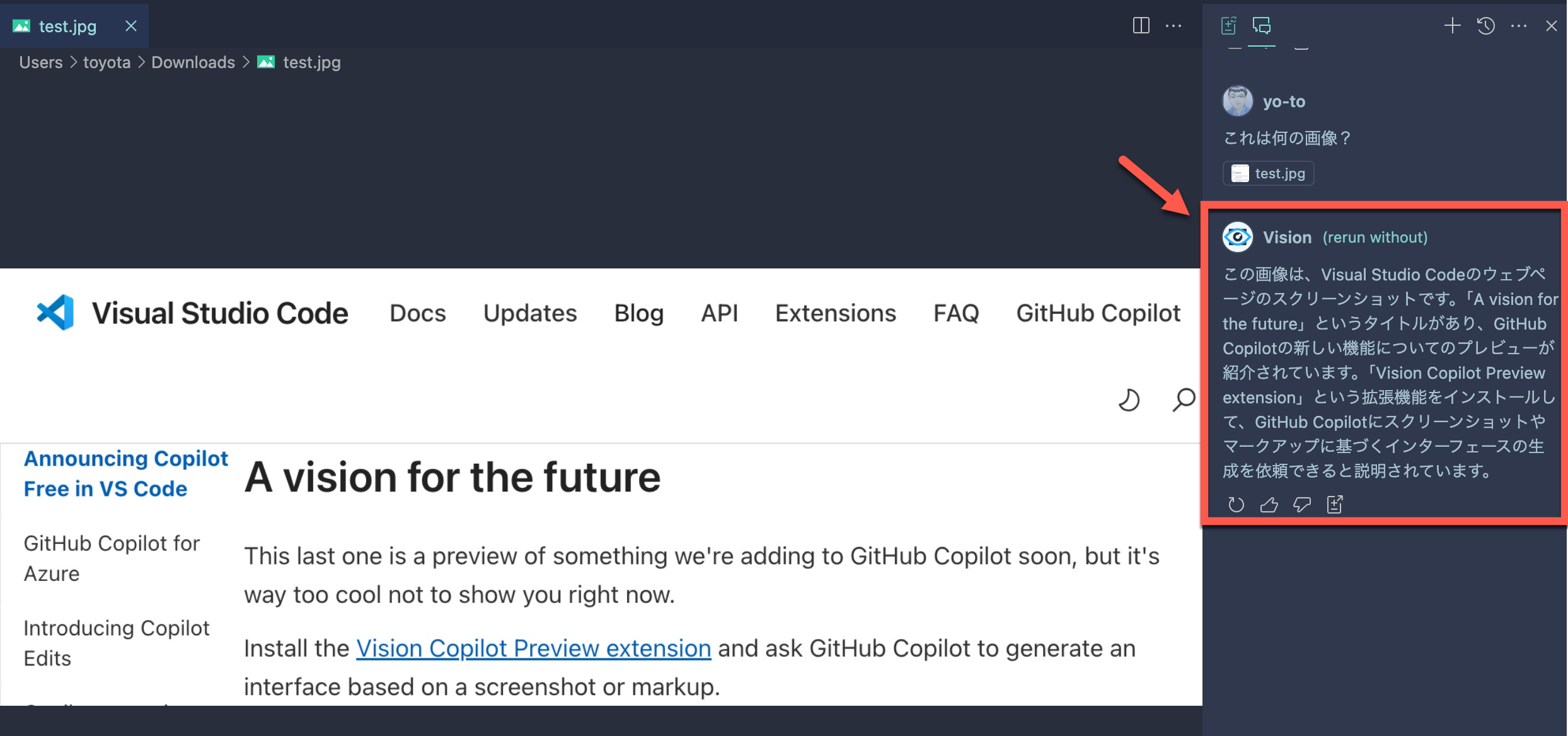Click the yo-to user avatar
The width and height of the screenshot is (1568, 736).
(x=1237, y=101)
